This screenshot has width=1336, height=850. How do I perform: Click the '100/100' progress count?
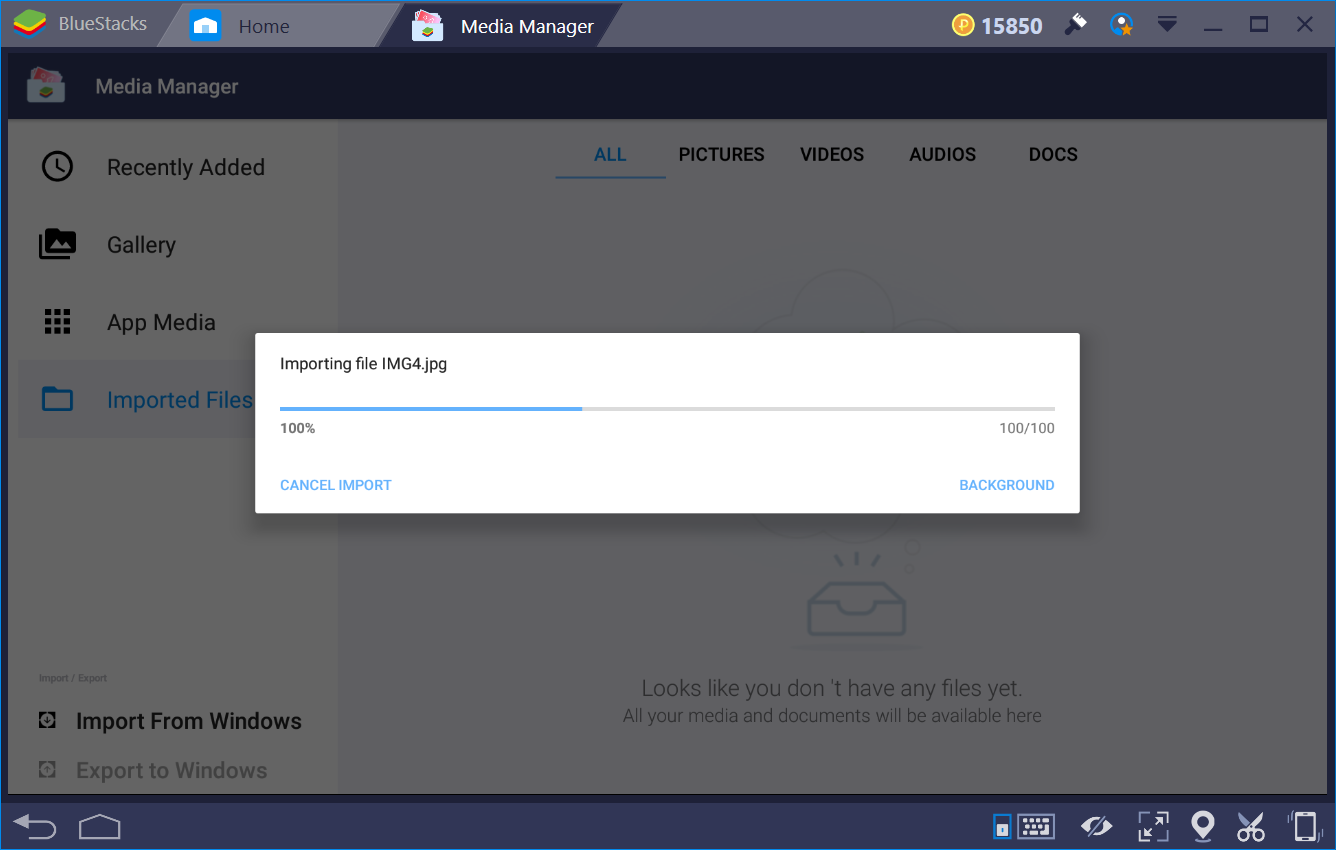[x=1026, y=428]
